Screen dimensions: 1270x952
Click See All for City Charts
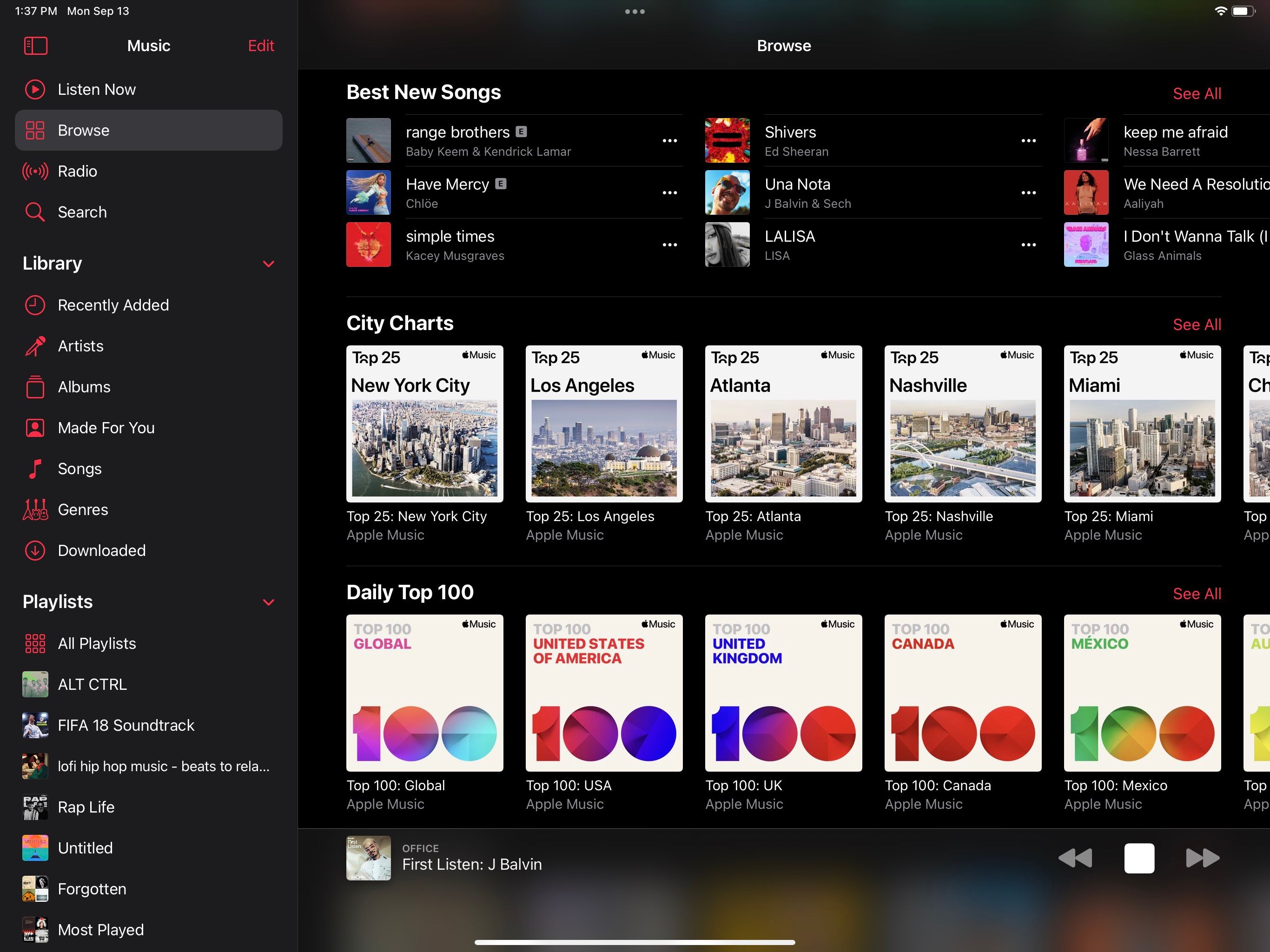click(1196, 323)
